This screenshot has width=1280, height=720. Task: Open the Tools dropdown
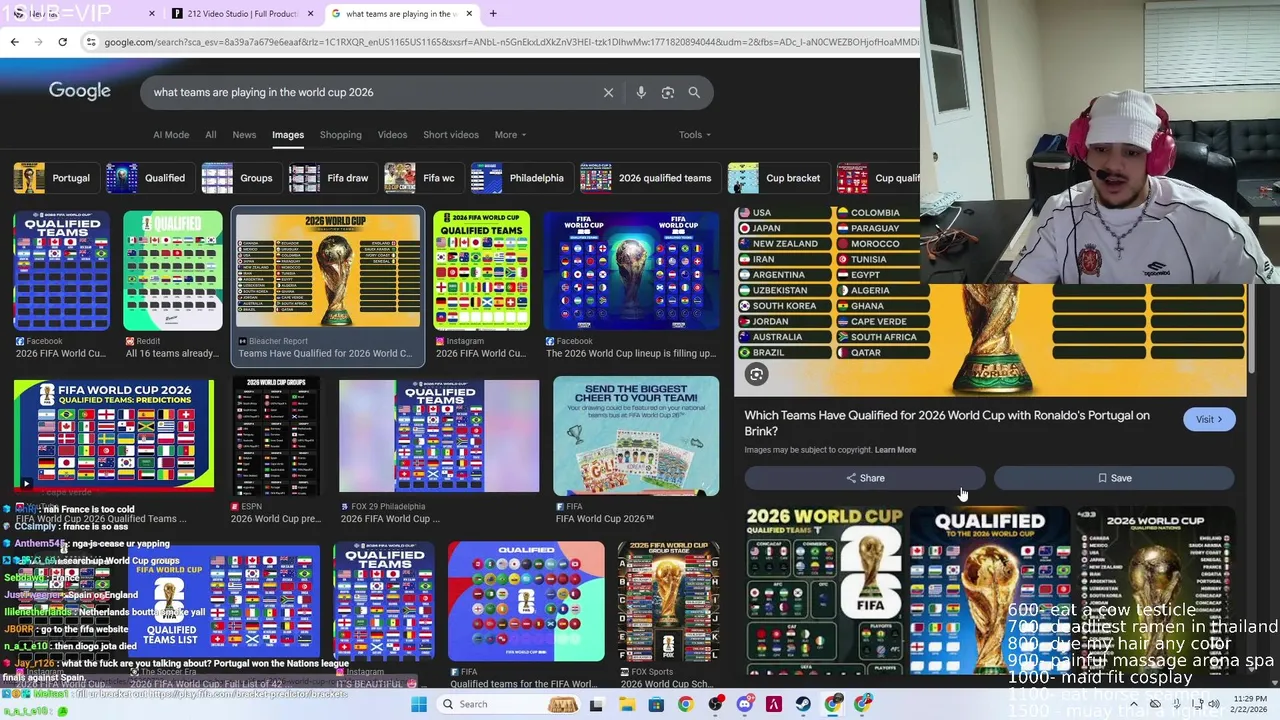pos(695,135)
